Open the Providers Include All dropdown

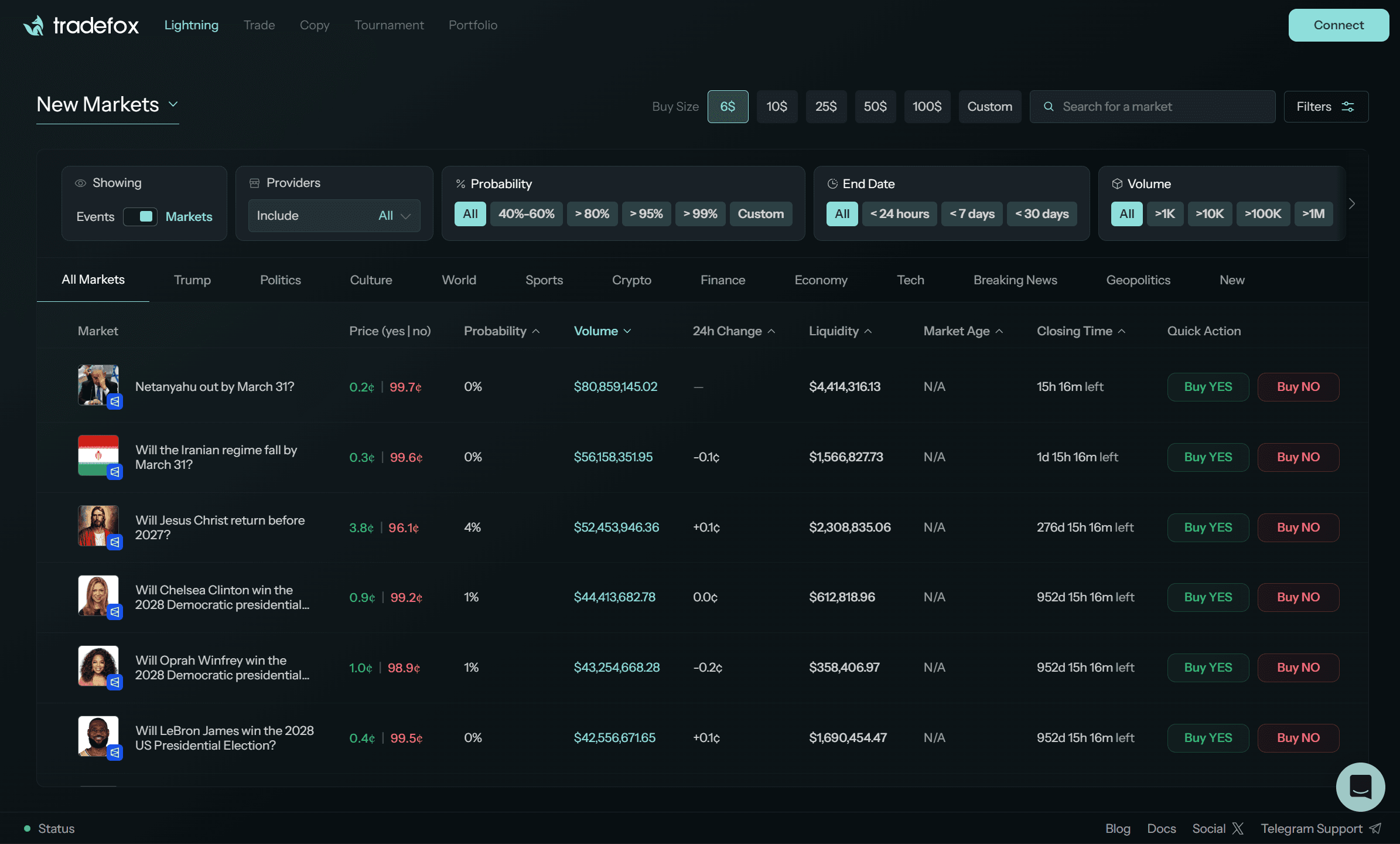point(334,216)
